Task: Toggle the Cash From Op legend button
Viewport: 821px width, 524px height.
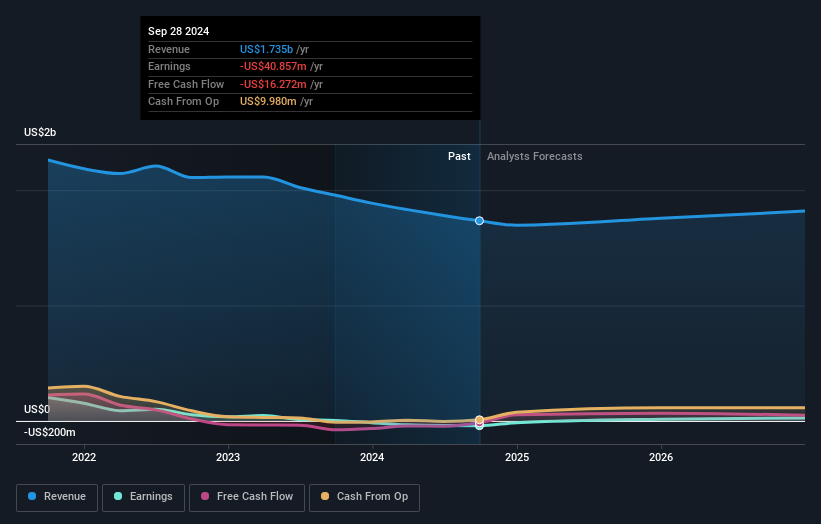Action: [364, 497]
